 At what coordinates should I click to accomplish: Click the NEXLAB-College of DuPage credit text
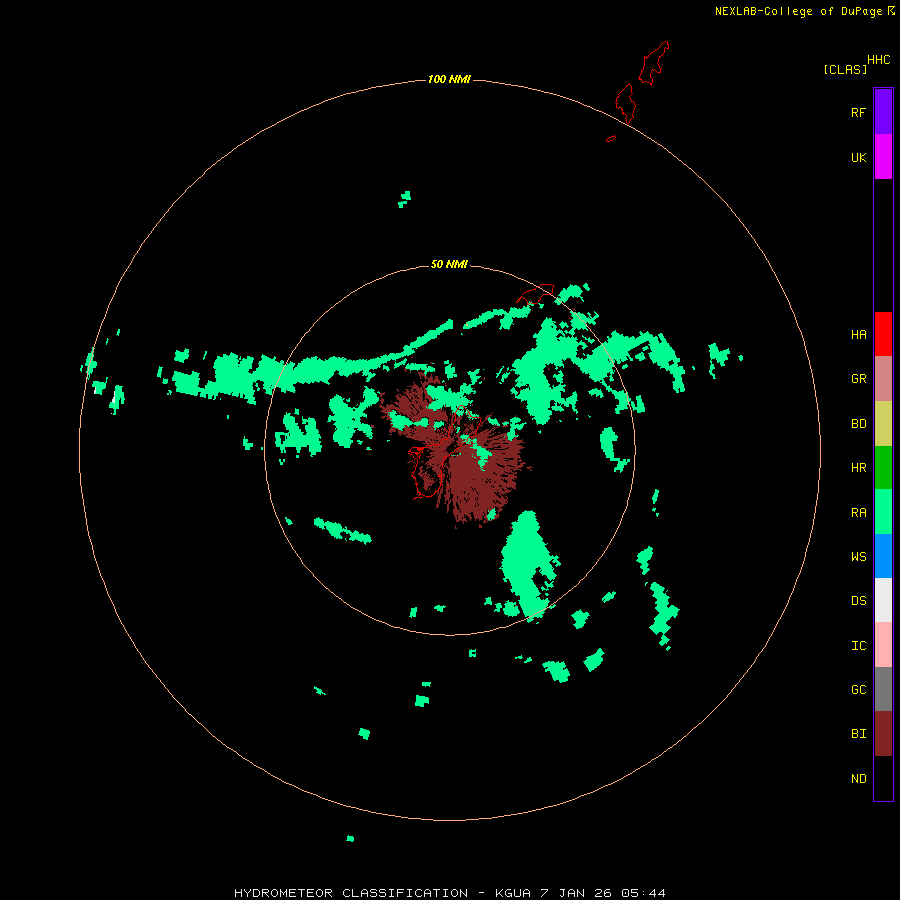pyautogui.click(x=804, y=11)
